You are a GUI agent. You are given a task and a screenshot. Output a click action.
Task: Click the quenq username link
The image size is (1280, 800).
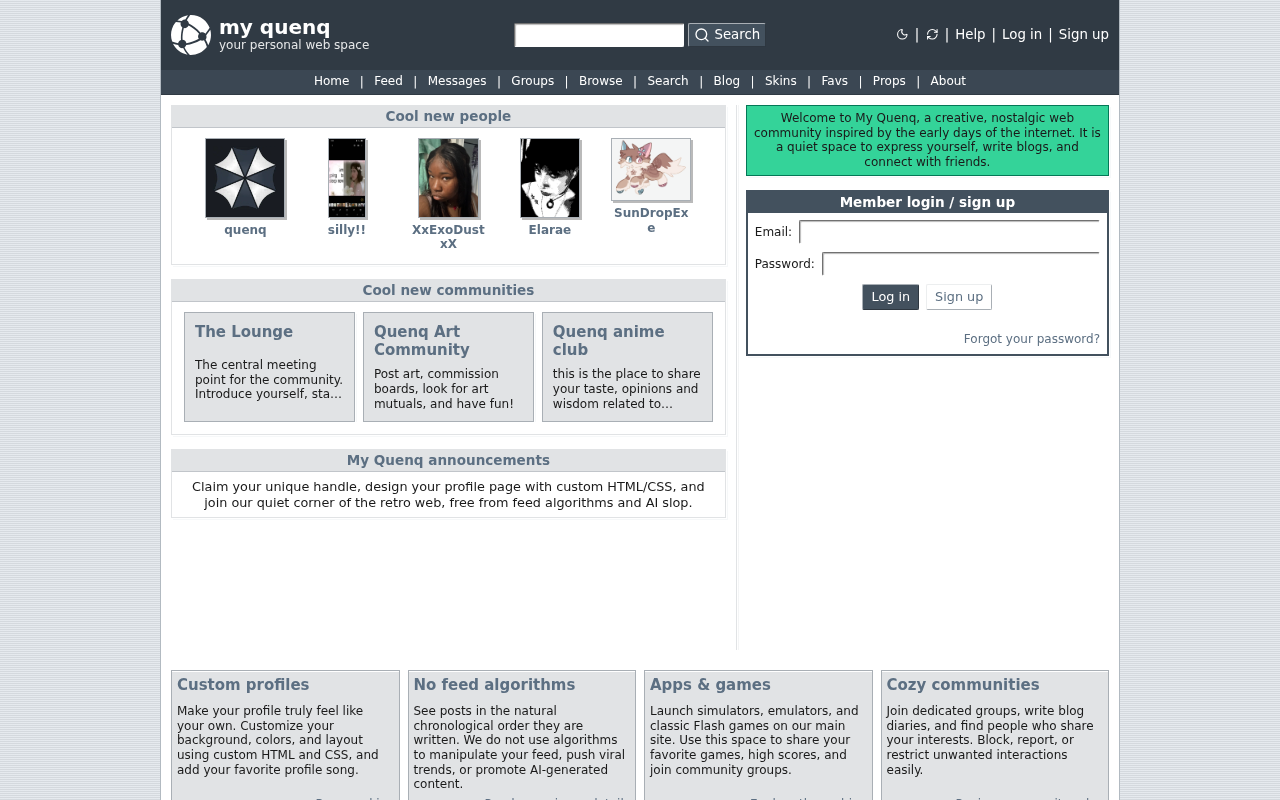pyautogui.click(x=245, y=230)
